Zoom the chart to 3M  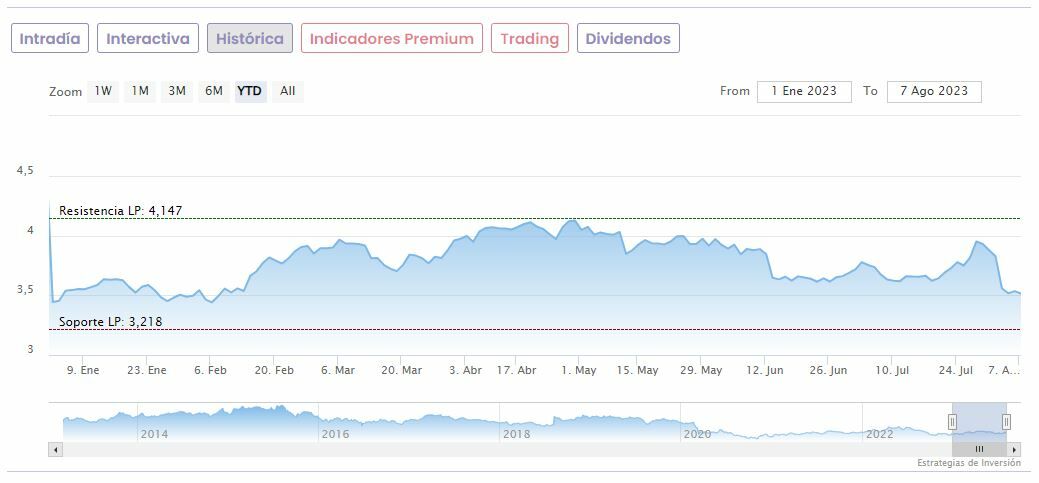pos(177,91)
